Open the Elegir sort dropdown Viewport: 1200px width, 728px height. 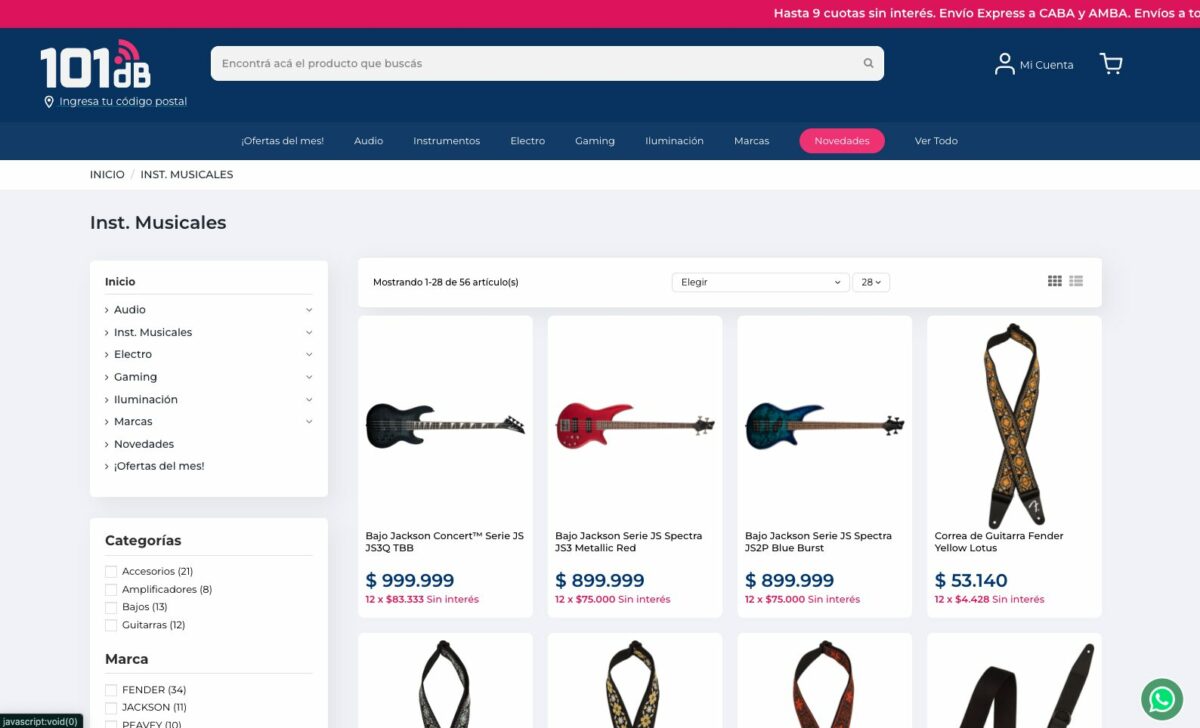(x=760, y=282)
